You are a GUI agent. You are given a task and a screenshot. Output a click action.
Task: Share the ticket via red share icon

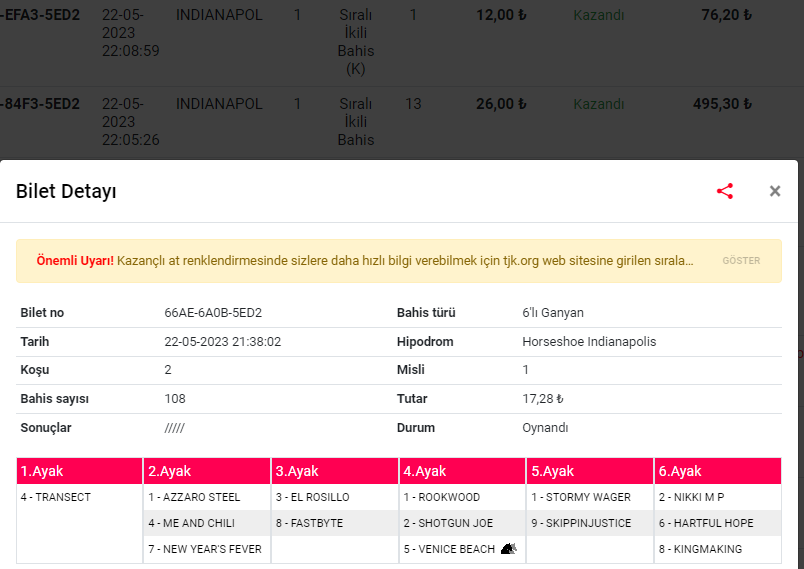725,191
